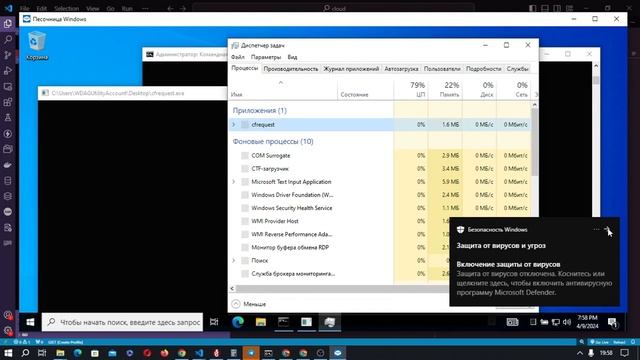Switch to Пользователи tab
This screenshot has height=360, width=640.
(x=442, y=69)
